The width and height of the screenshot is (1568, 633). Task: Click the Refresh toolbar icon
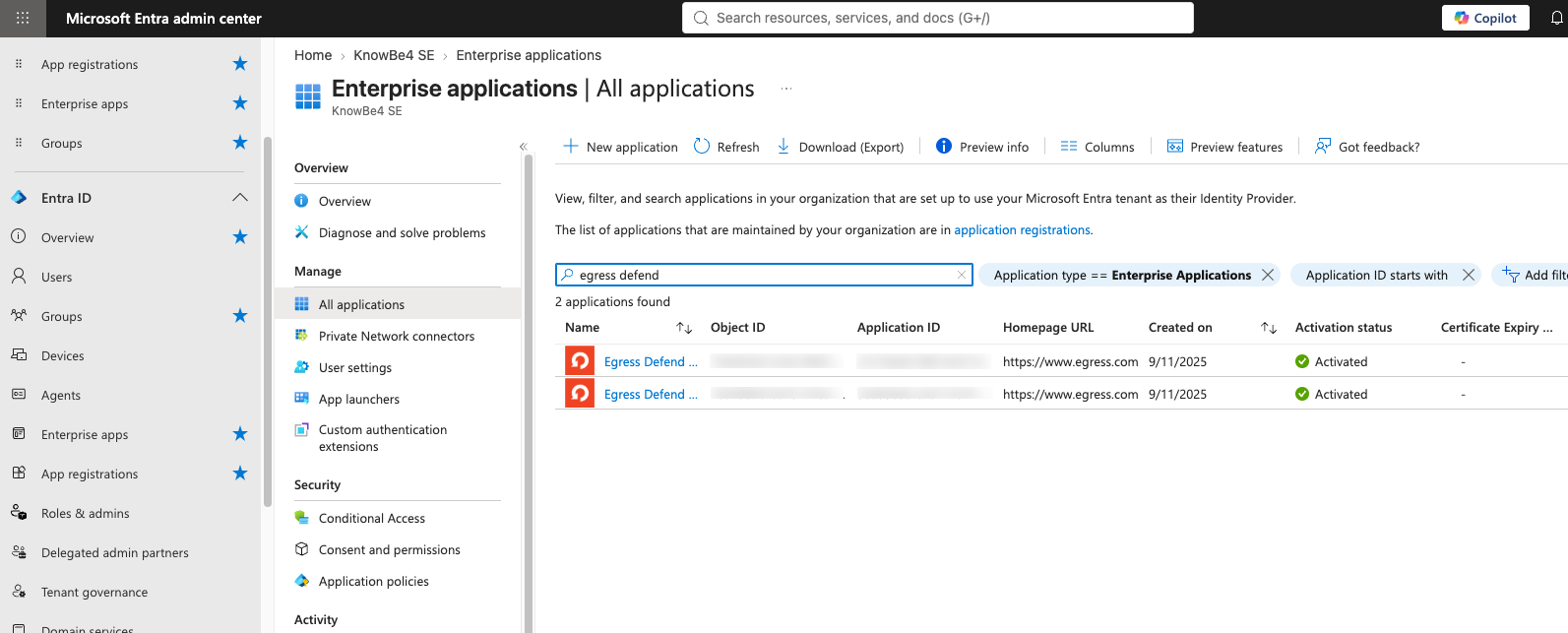click(x=702, y=146)
